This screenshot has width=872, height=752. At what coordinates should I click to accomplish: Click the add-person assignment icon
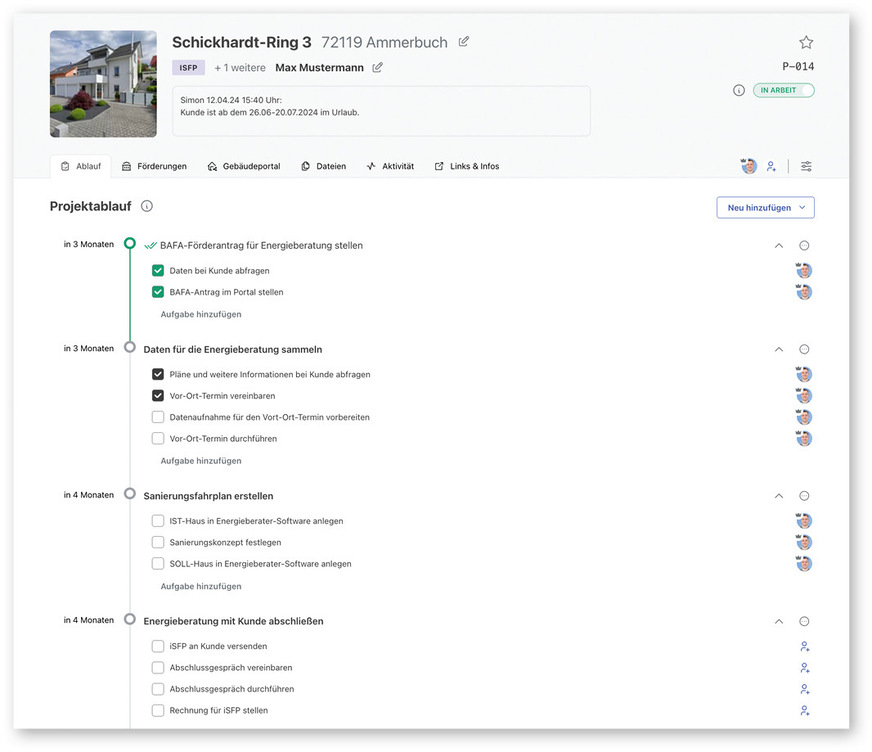pos(771,166)
